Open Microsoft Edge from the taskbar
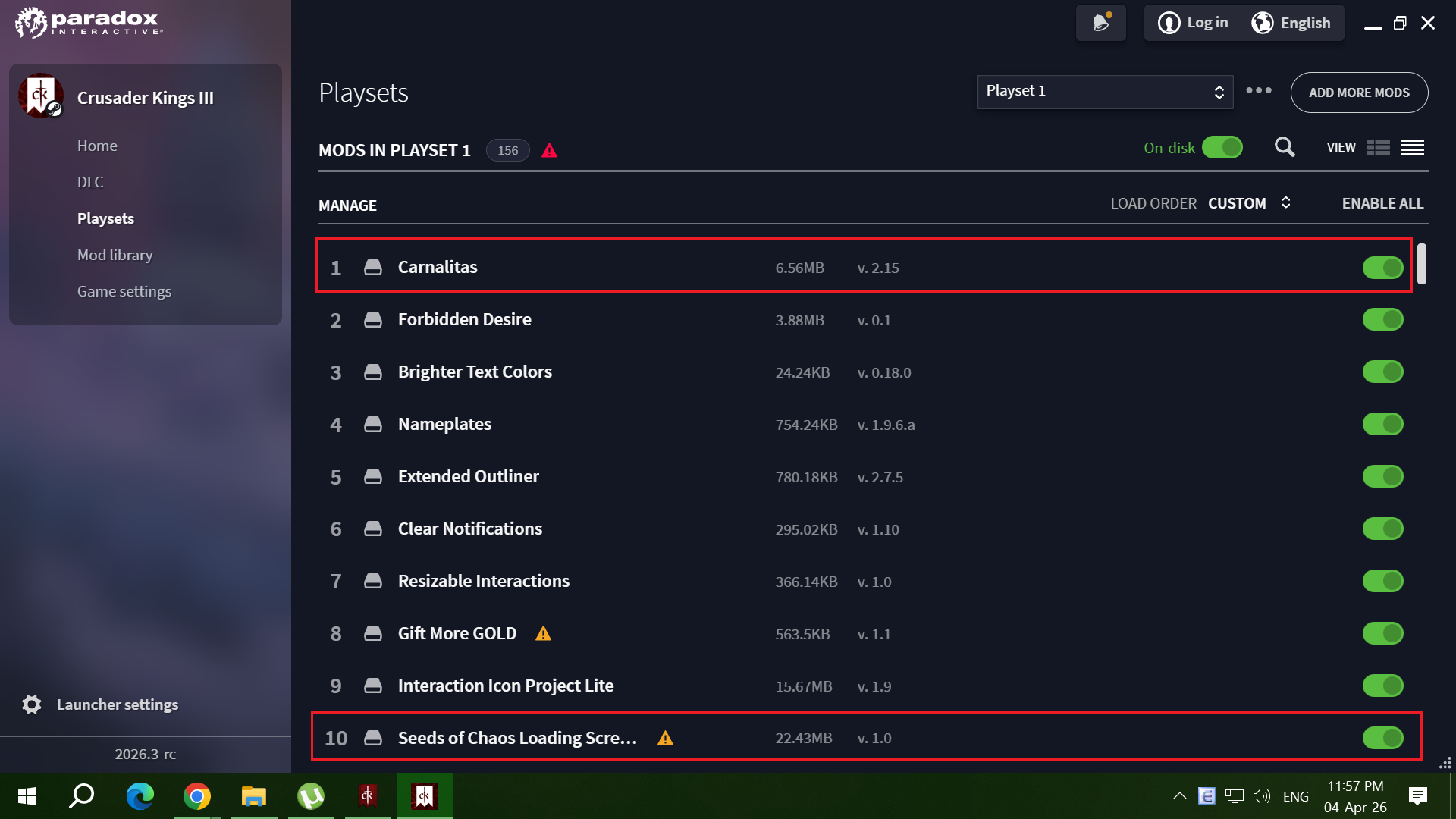This screenshot has height=819, width=1456. (x=140, y=796)
